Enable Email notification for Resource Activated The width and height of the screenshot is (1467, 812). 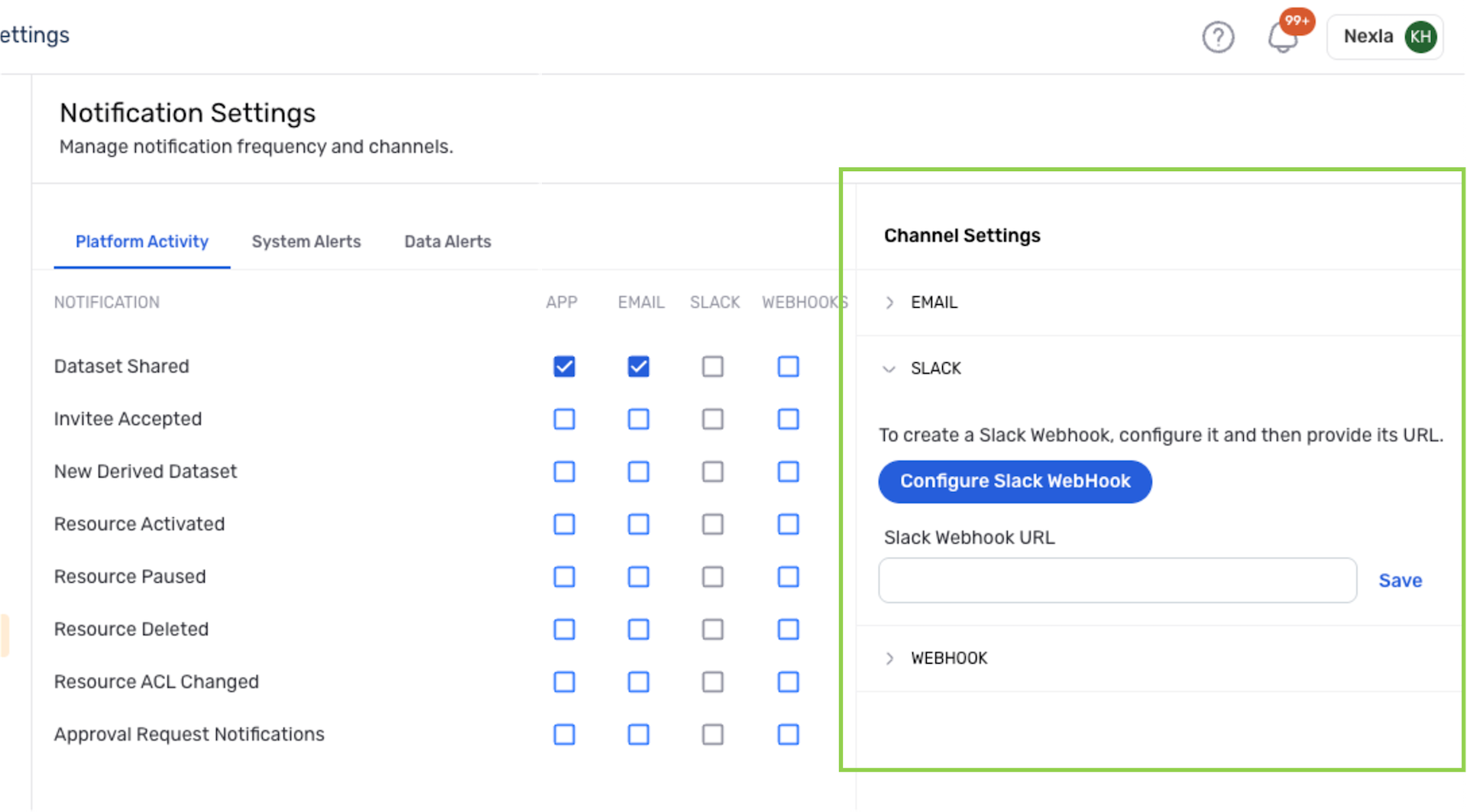tap(639, 525)
